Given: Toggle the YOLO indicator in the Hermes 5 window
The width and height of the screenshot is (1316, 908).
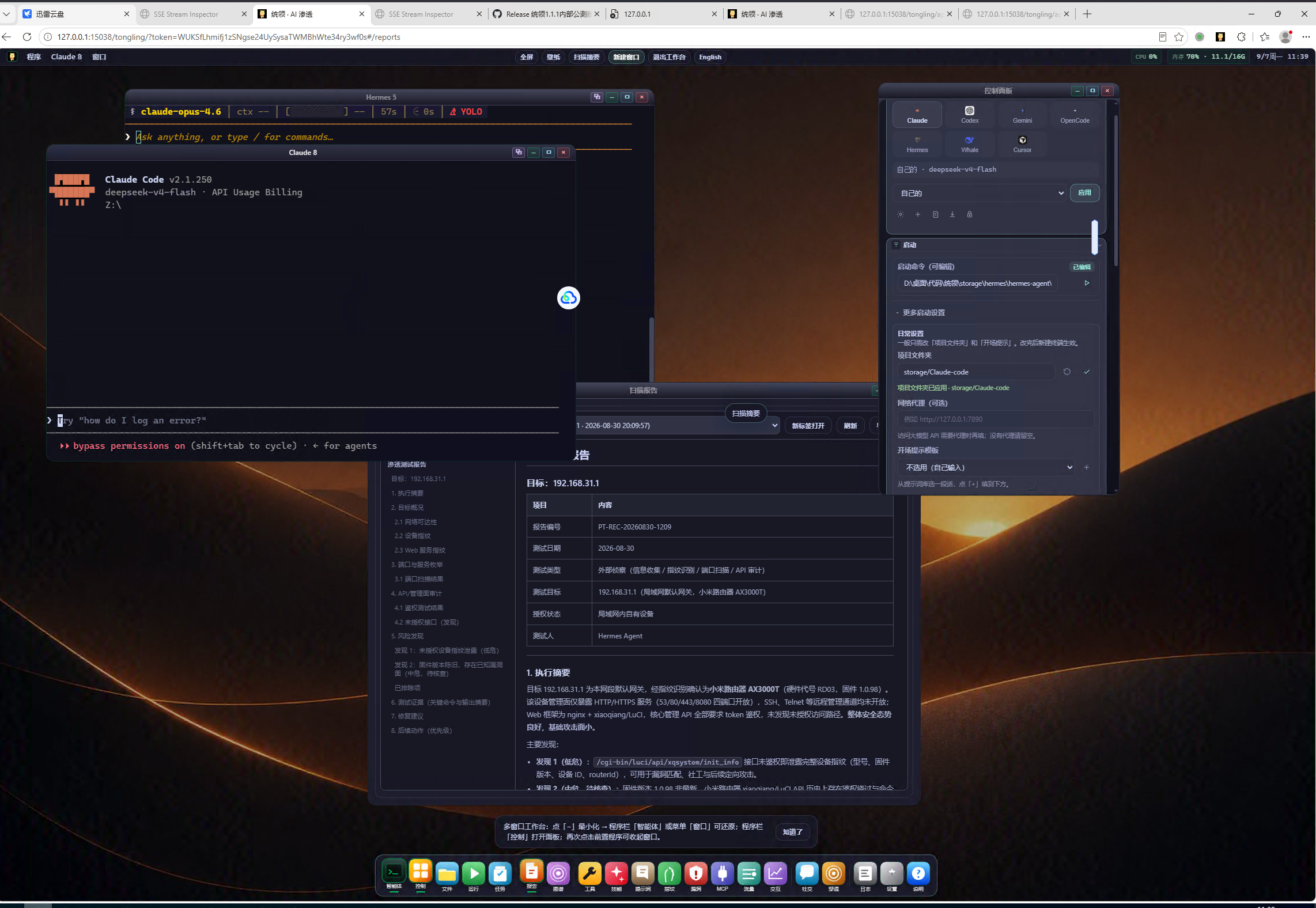Looking at the screenshot, I should 466,112.
